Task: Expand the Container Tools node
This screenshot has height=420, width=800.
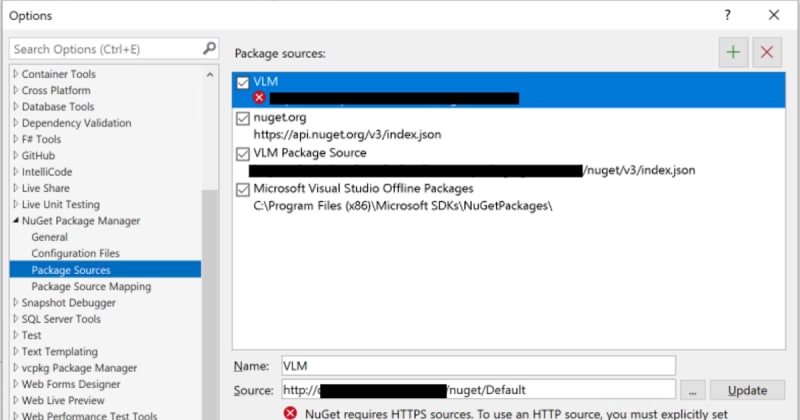Action: (15, 74)
